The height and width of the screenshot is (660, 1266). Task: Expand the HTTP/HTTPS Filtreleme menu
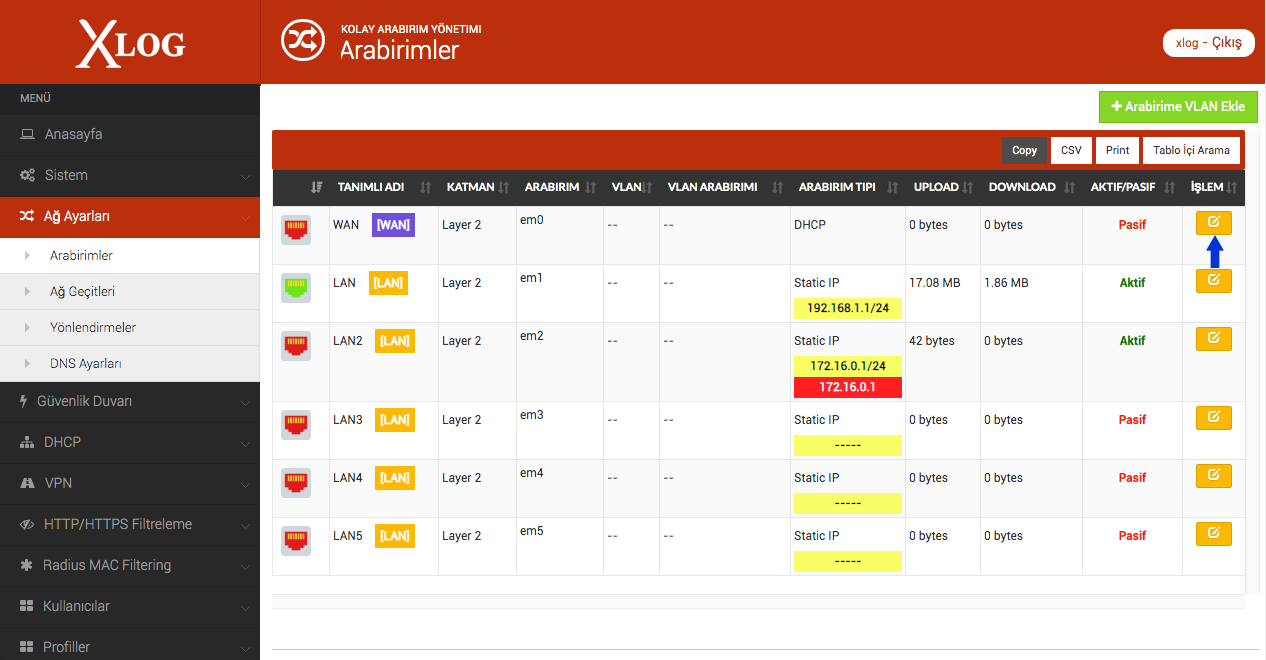(x=130, y=524)
